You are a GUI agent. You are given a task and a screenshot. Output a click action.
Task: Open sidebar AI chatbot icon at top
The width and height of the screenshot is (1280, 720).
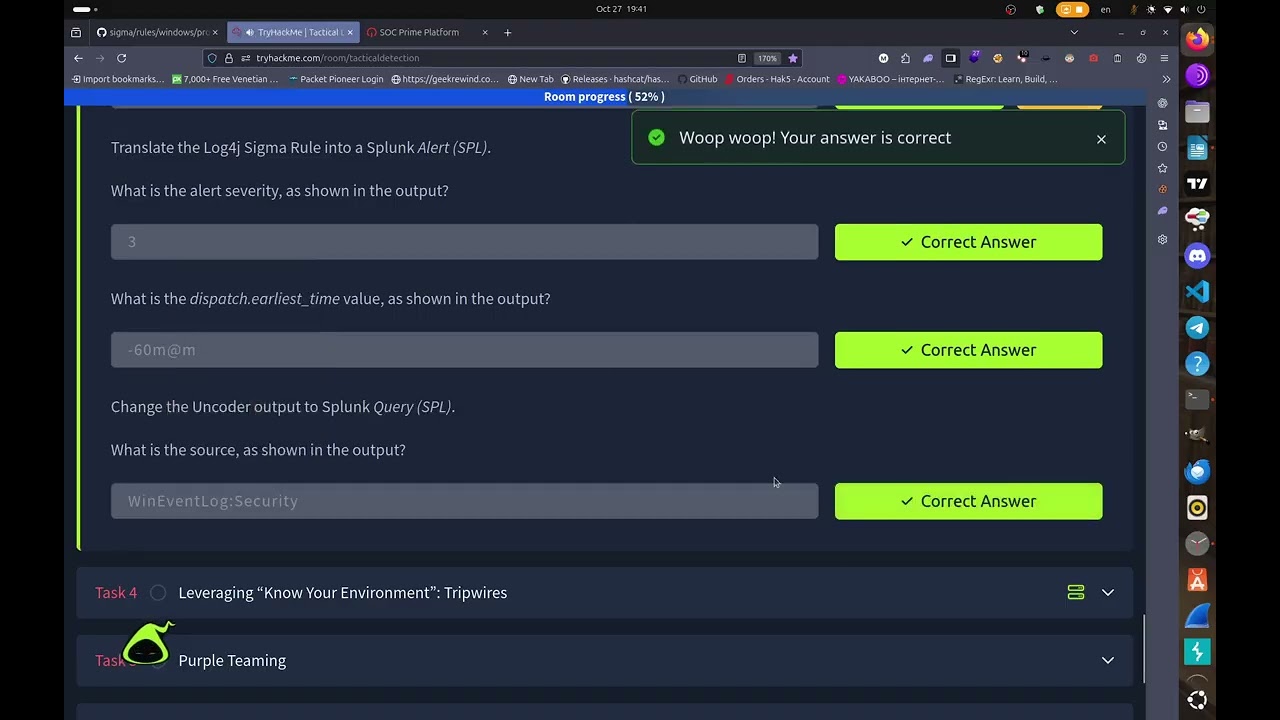point(1162,103)
